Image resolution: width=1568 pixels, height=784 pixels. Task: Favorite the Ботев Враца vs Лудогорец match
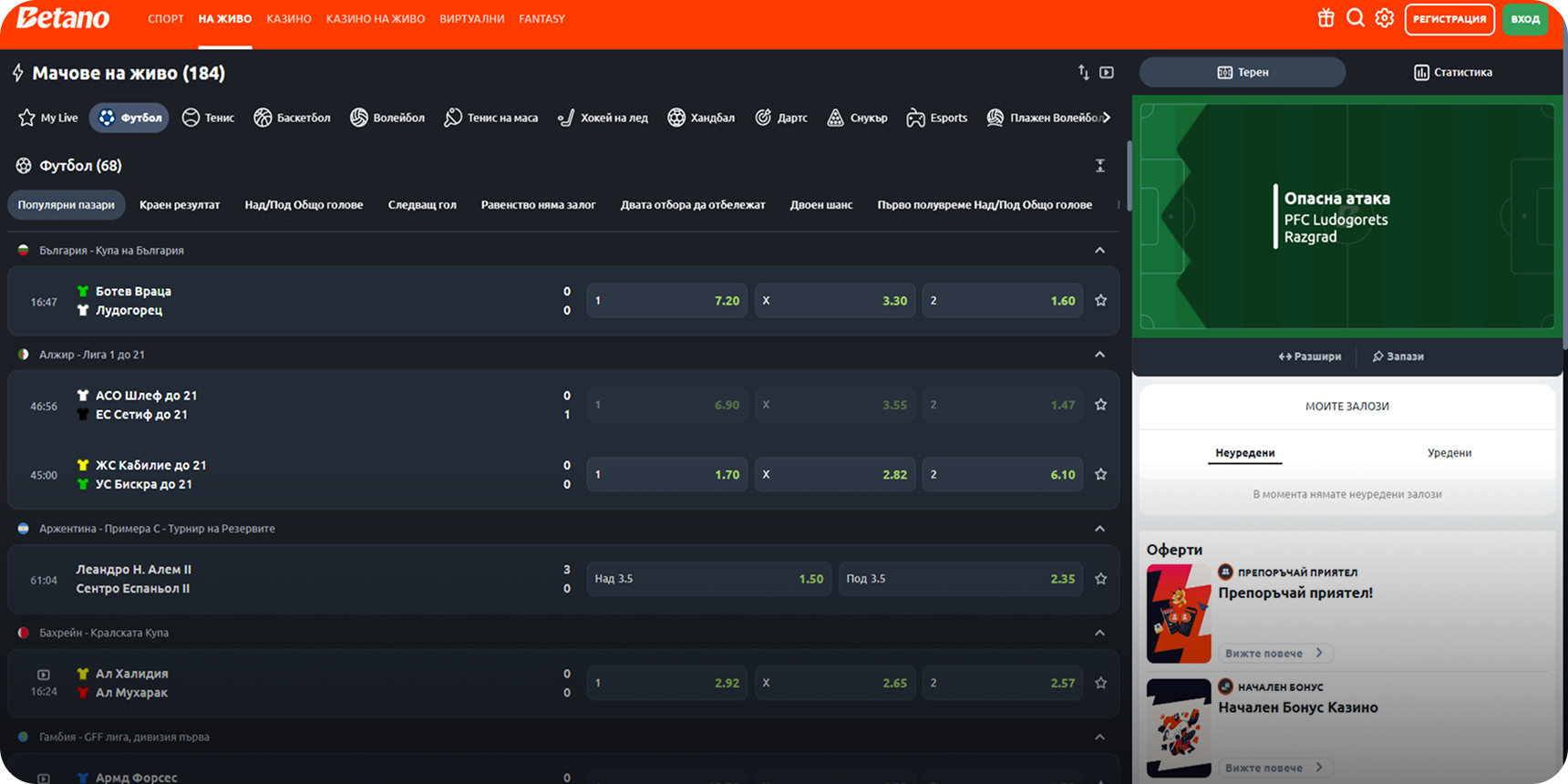1100,301
